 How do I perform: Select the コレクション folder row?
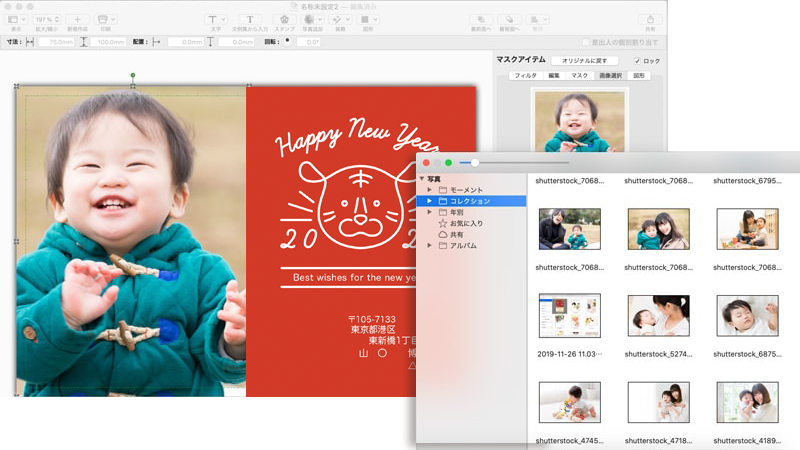[472, 201]
